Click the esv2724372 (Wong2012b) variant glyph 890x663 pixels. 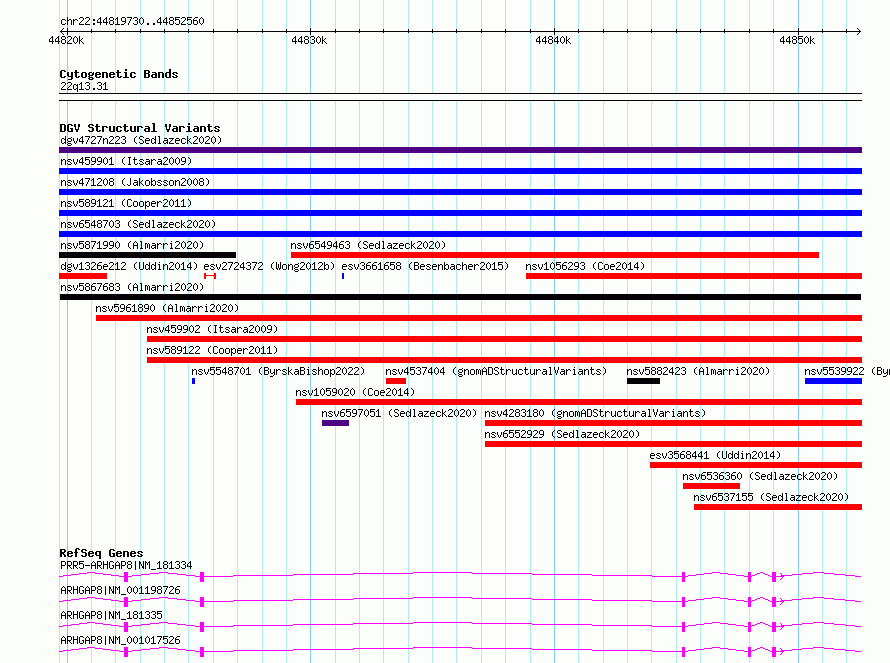(x=210, y=276)
